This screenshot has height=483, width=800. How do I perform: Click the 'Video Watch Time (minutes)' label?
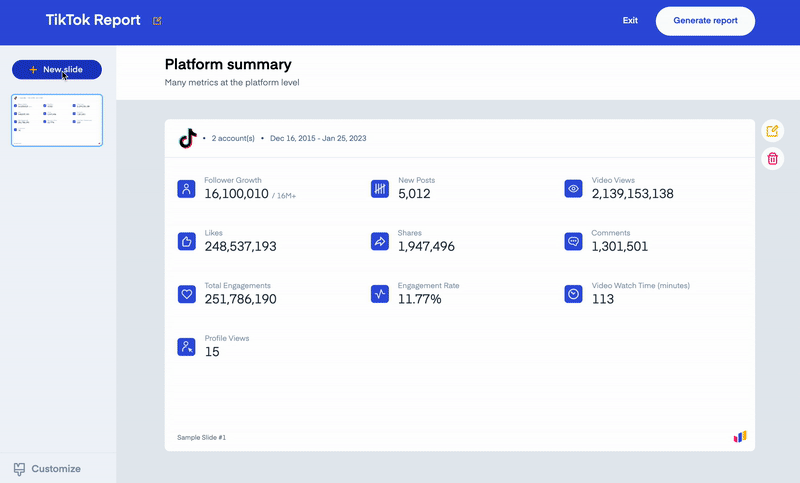[x=640, y=286]
